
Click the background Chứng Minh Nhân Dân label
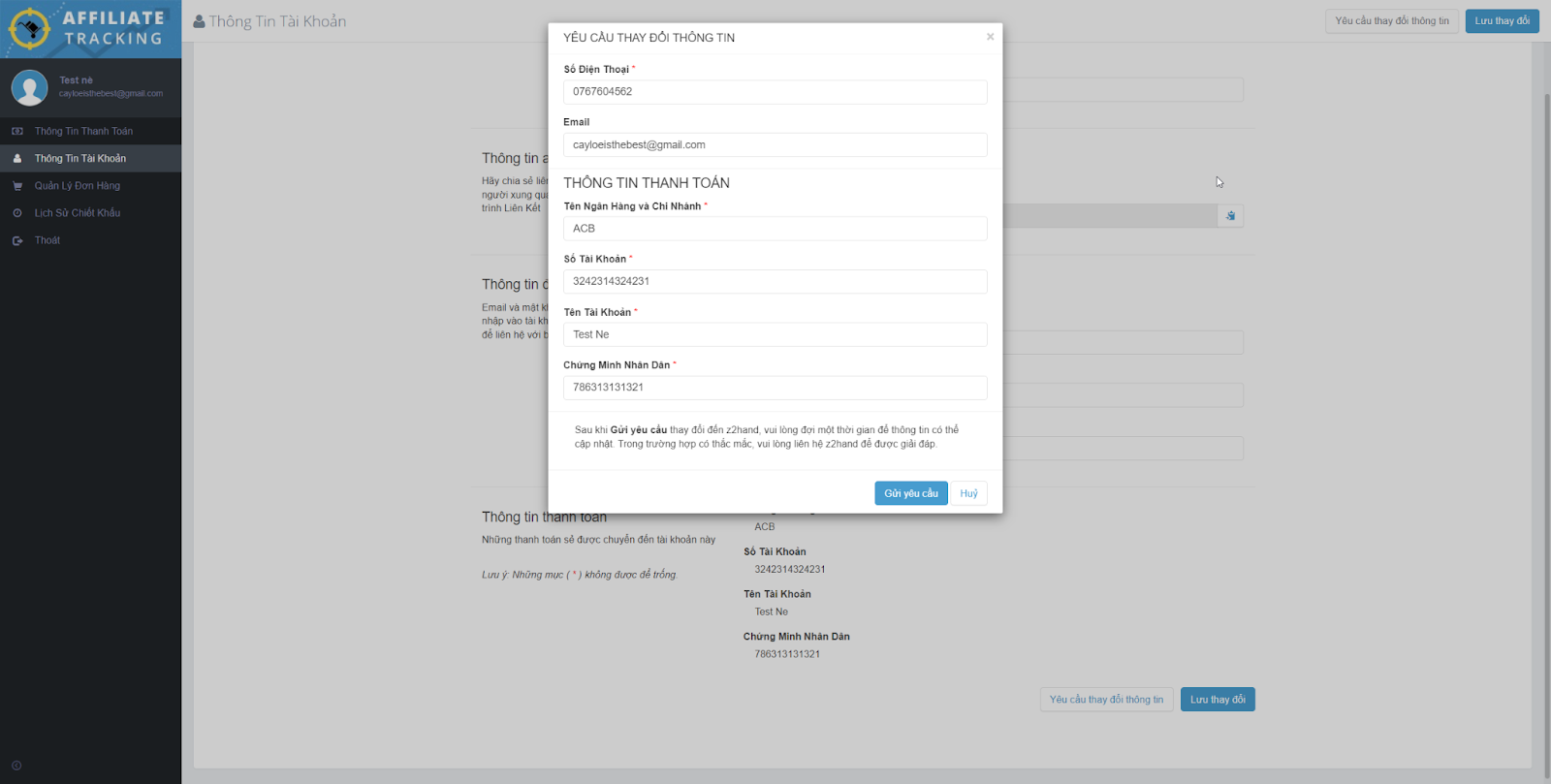click(x=797, y=637)
